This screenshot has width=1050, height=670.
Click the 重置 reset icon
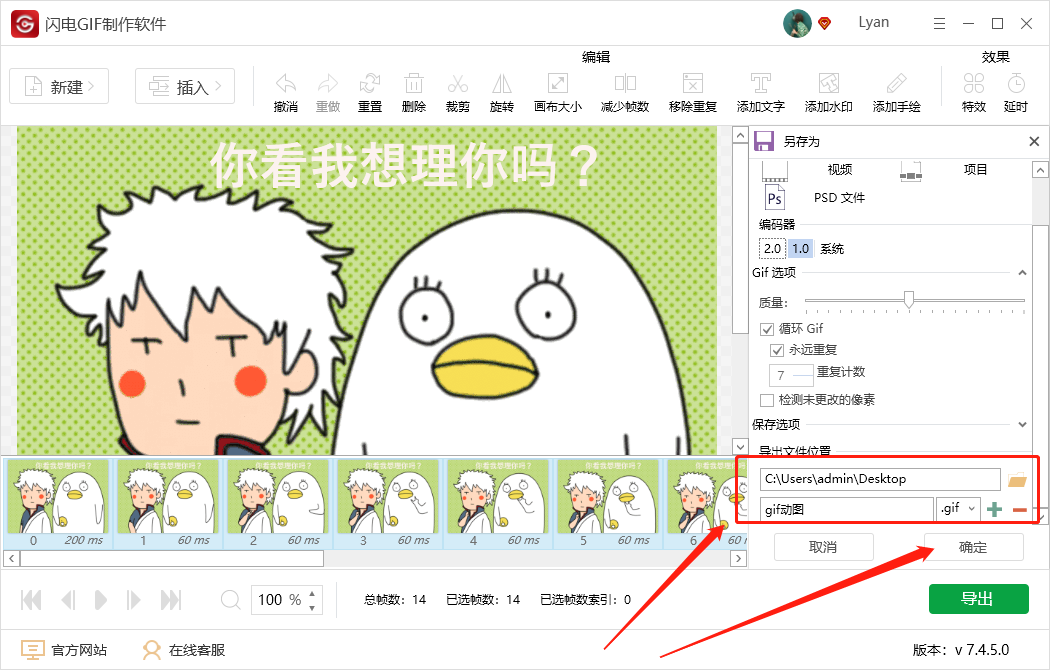point(370,84)
